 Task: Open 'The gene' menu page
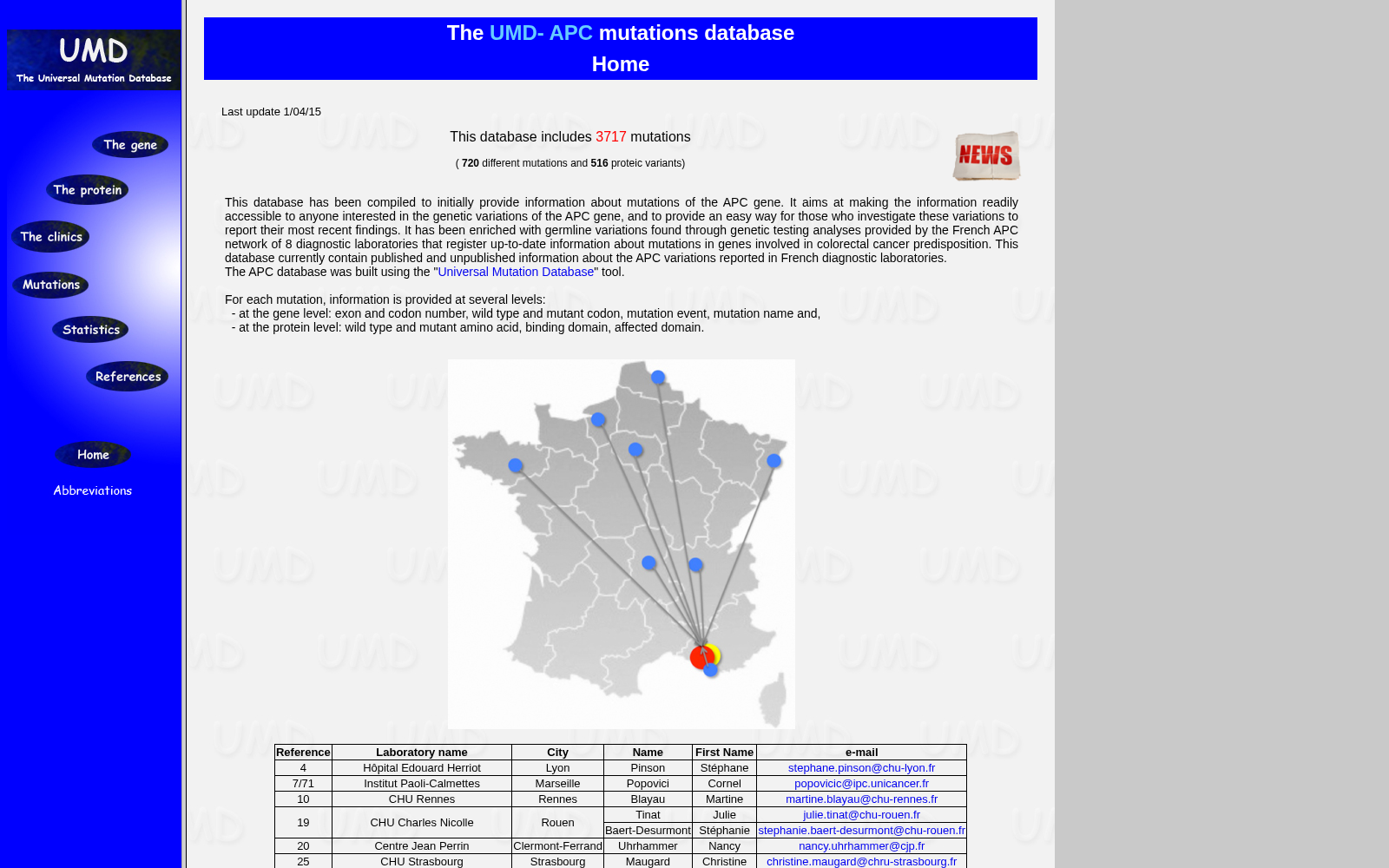pos(130,145)
